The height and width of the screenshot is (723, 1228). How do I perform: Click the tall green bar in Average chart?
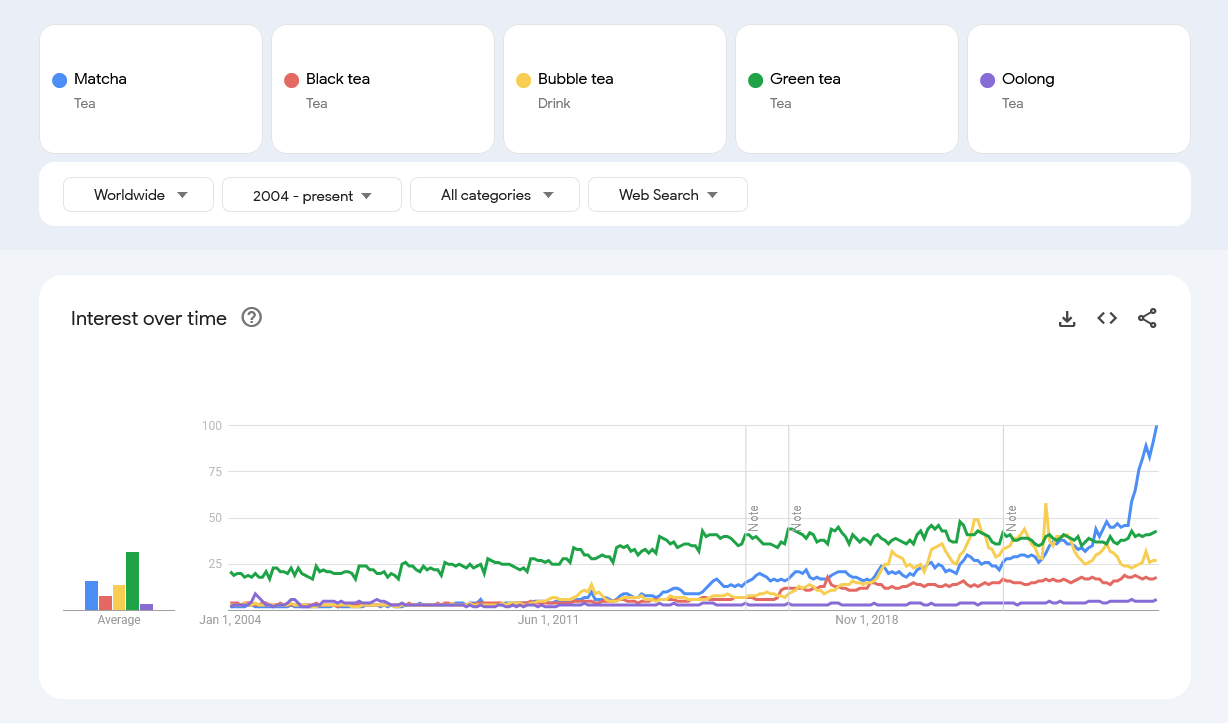[x=132, y=581]
